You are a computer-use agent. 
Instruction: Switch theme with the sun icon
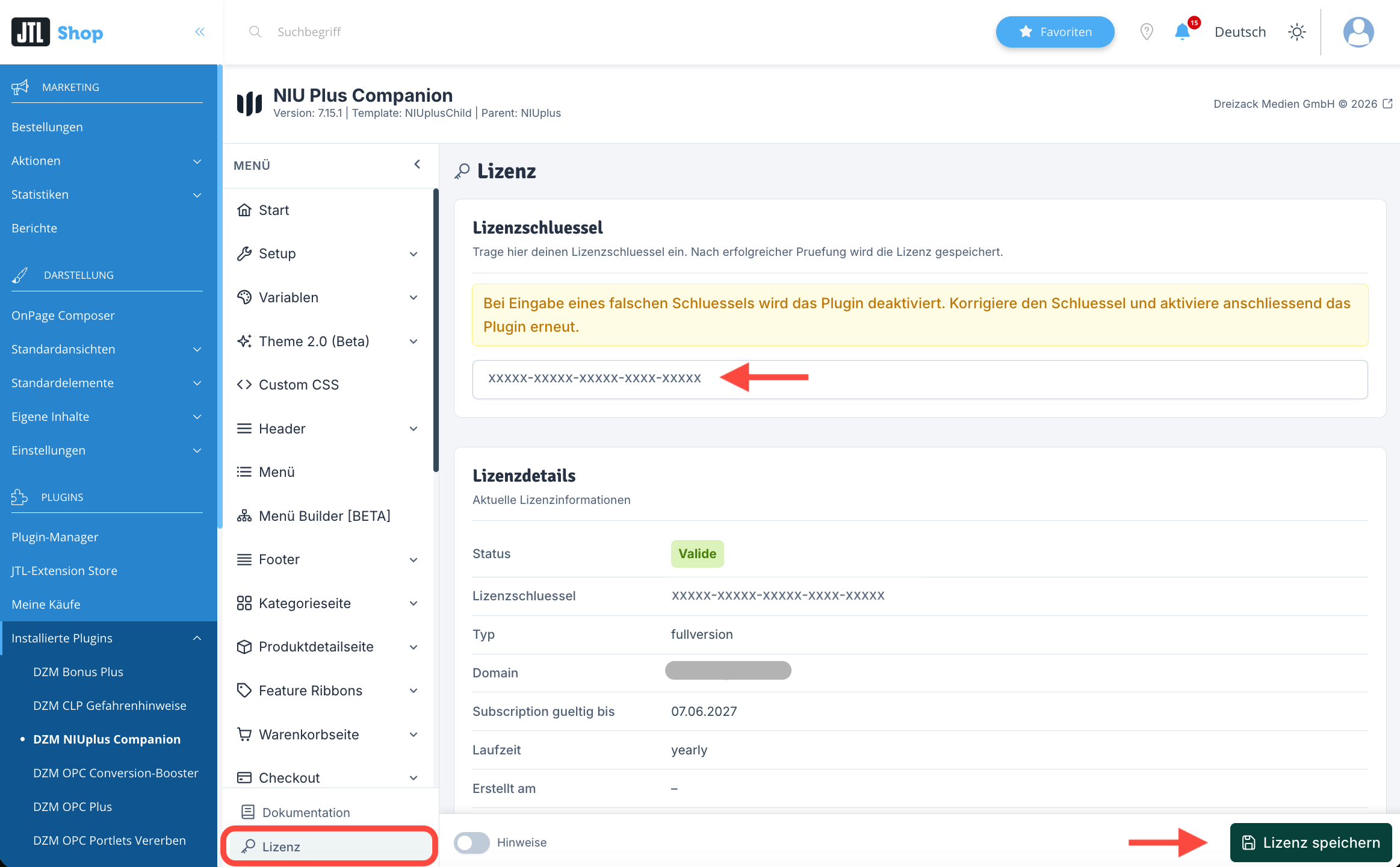pos(1297,32)
